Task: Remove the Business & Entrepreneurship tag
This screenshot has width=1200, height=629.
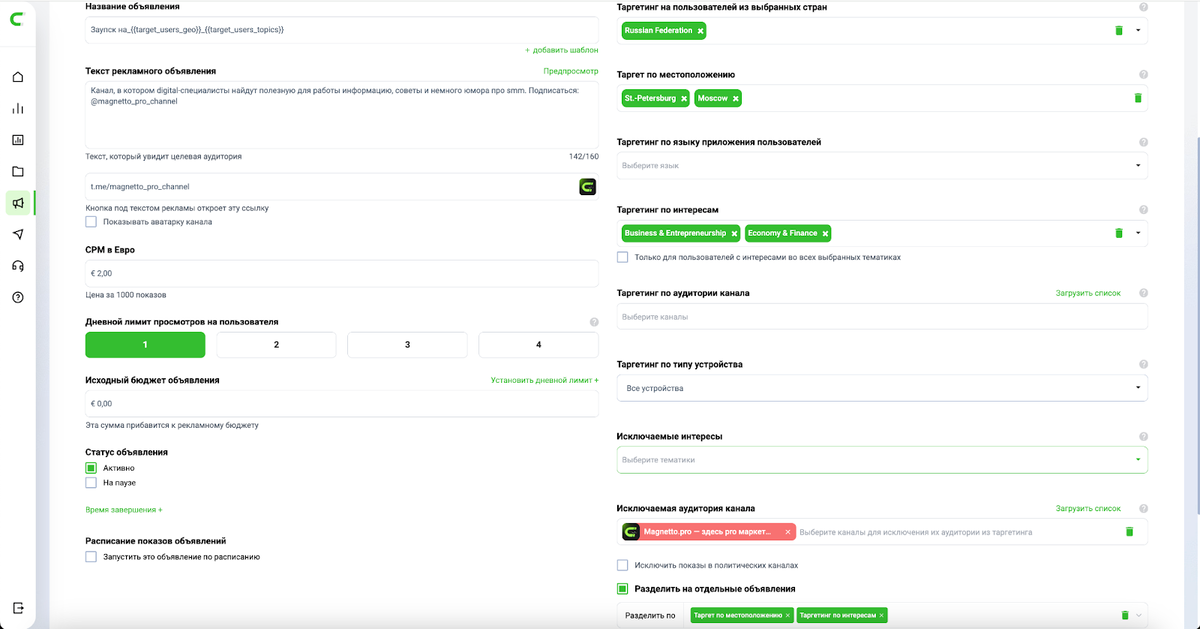Action: click(x=734, y=233)
